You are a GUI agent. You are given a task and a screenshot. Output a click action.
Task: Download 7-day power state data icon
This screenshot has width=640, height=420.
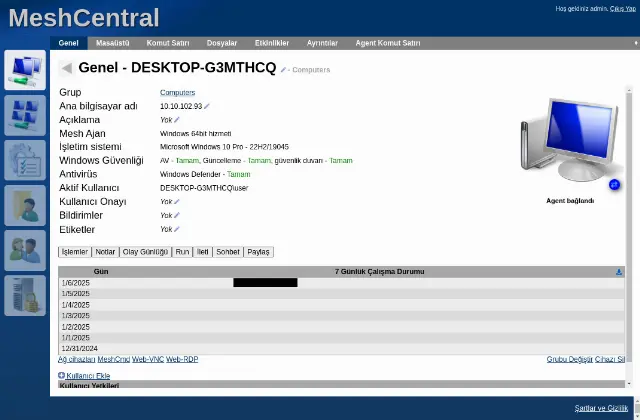tap(619, 272)
